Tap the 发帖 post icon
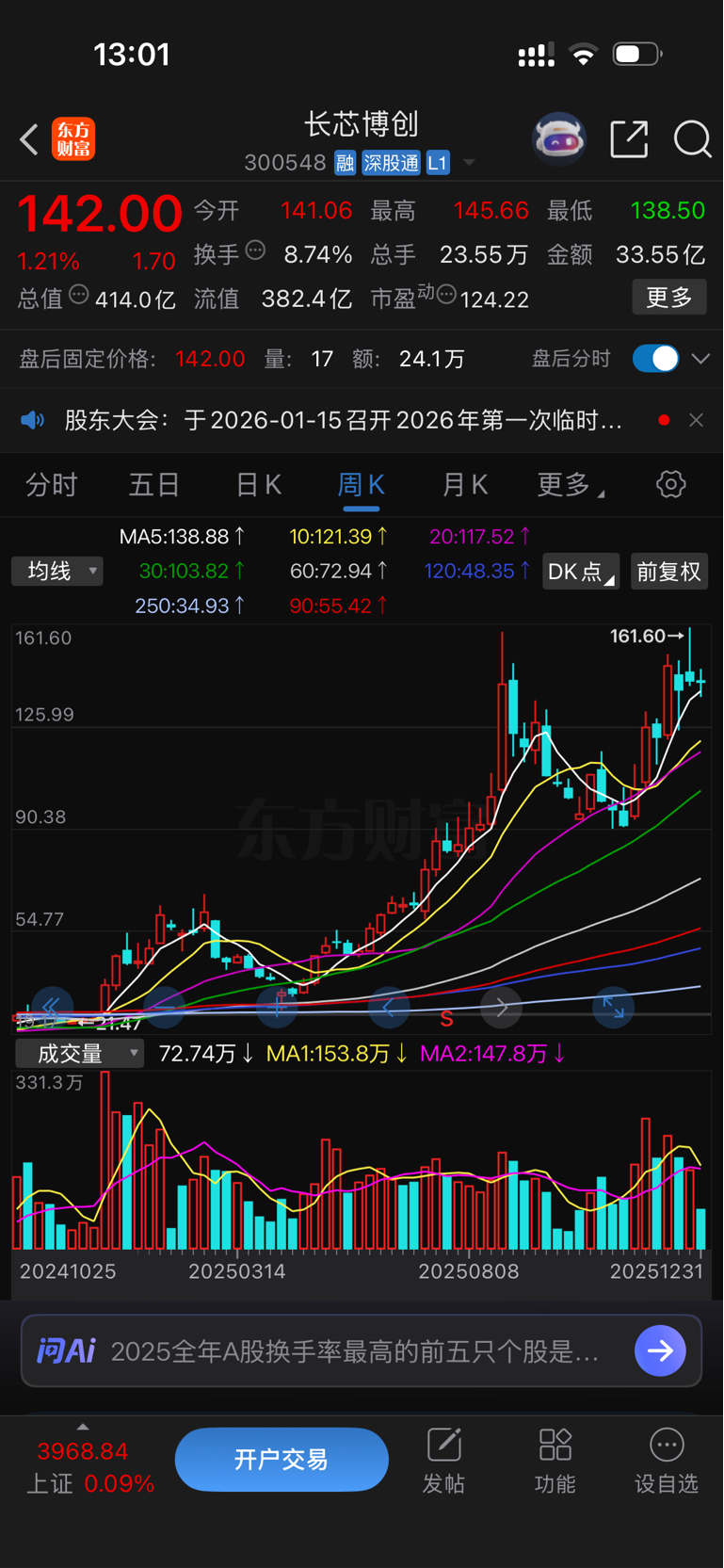 (x=443, y=1461)
